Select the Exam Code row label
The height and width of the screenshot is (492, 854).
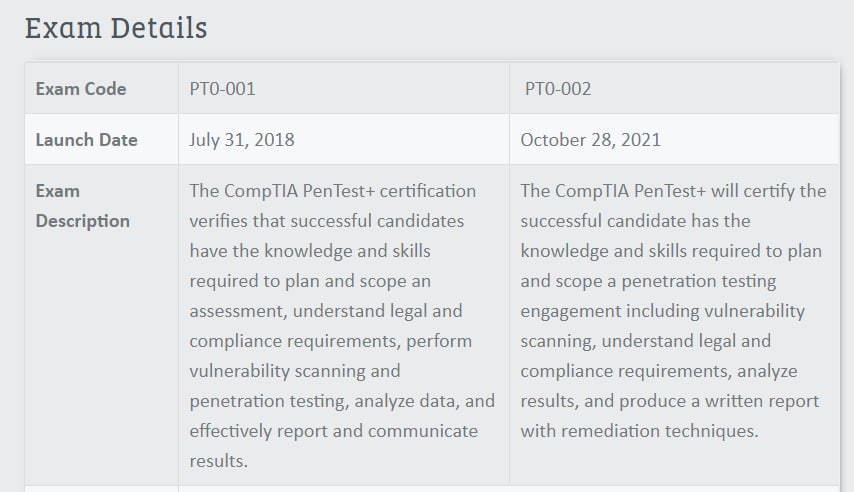click(x=81, y=89)
